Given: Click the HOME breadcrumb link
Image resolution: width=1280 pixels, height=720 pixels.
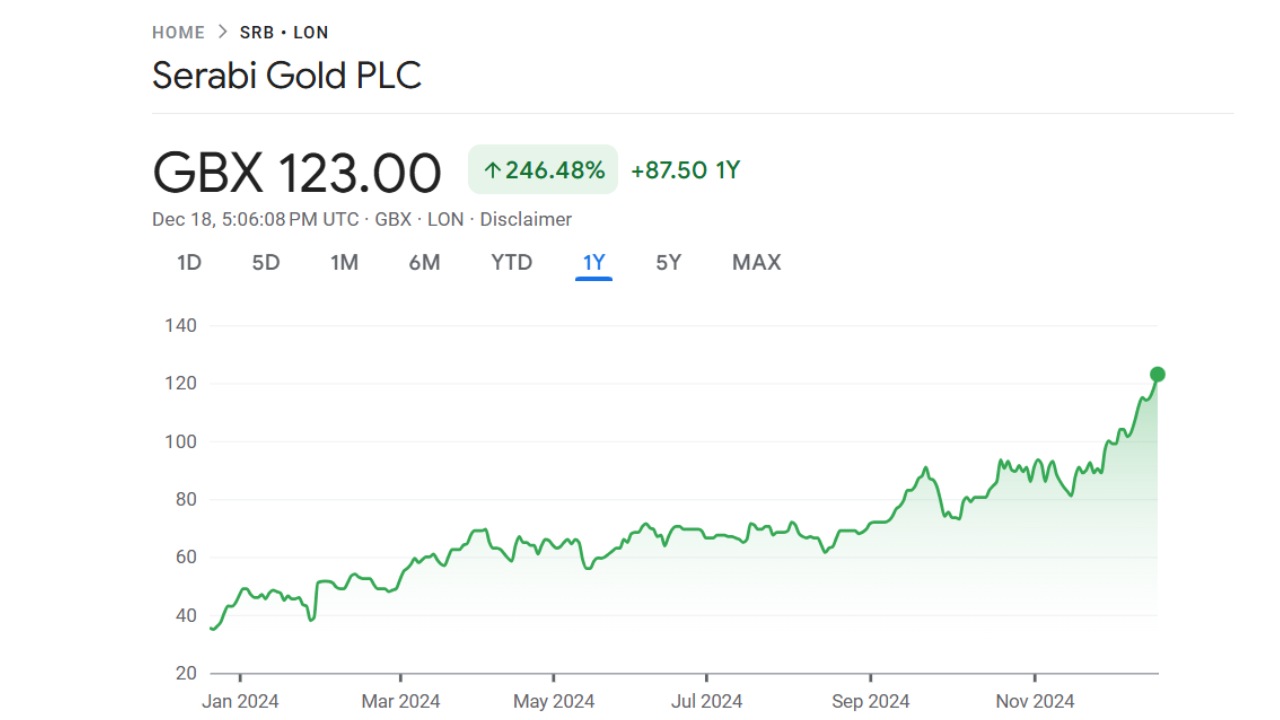Looking at the screenshot, I should click(178, 33).
